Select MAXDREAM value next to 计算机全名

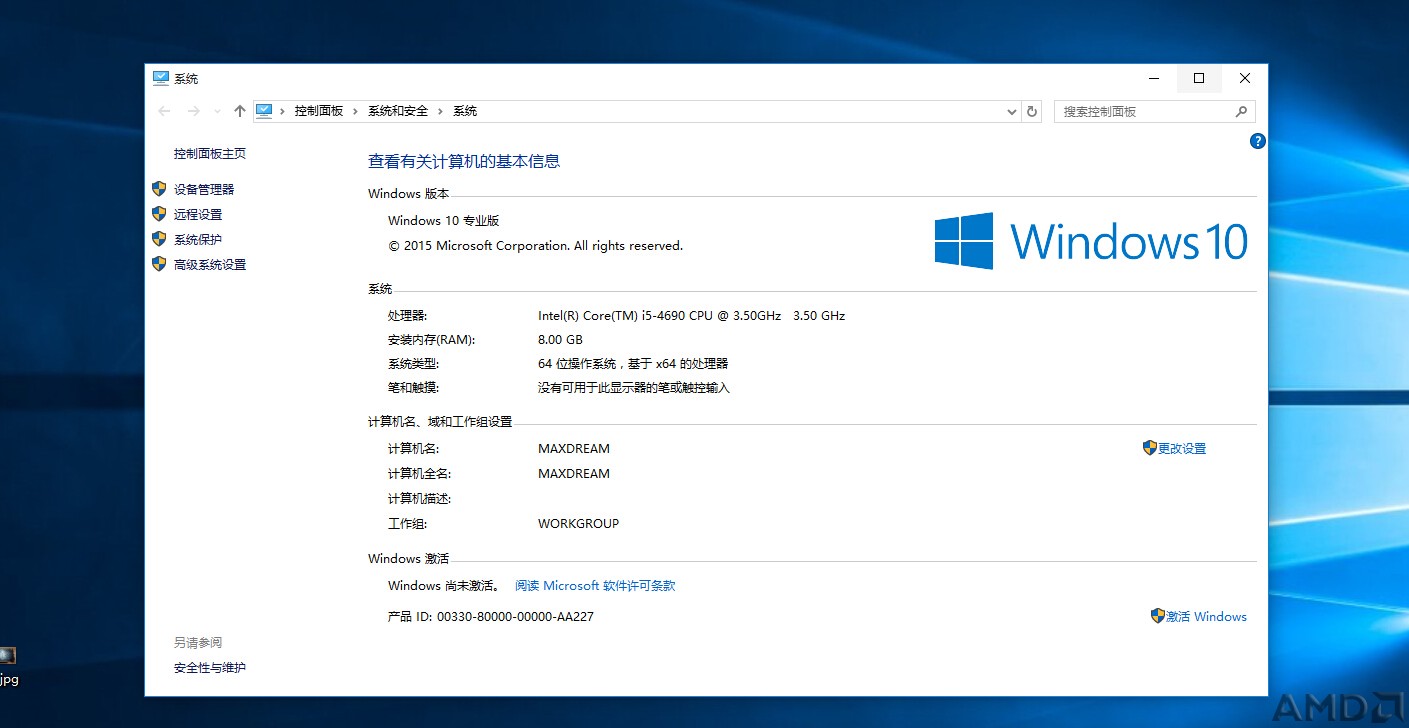point(574,474)
